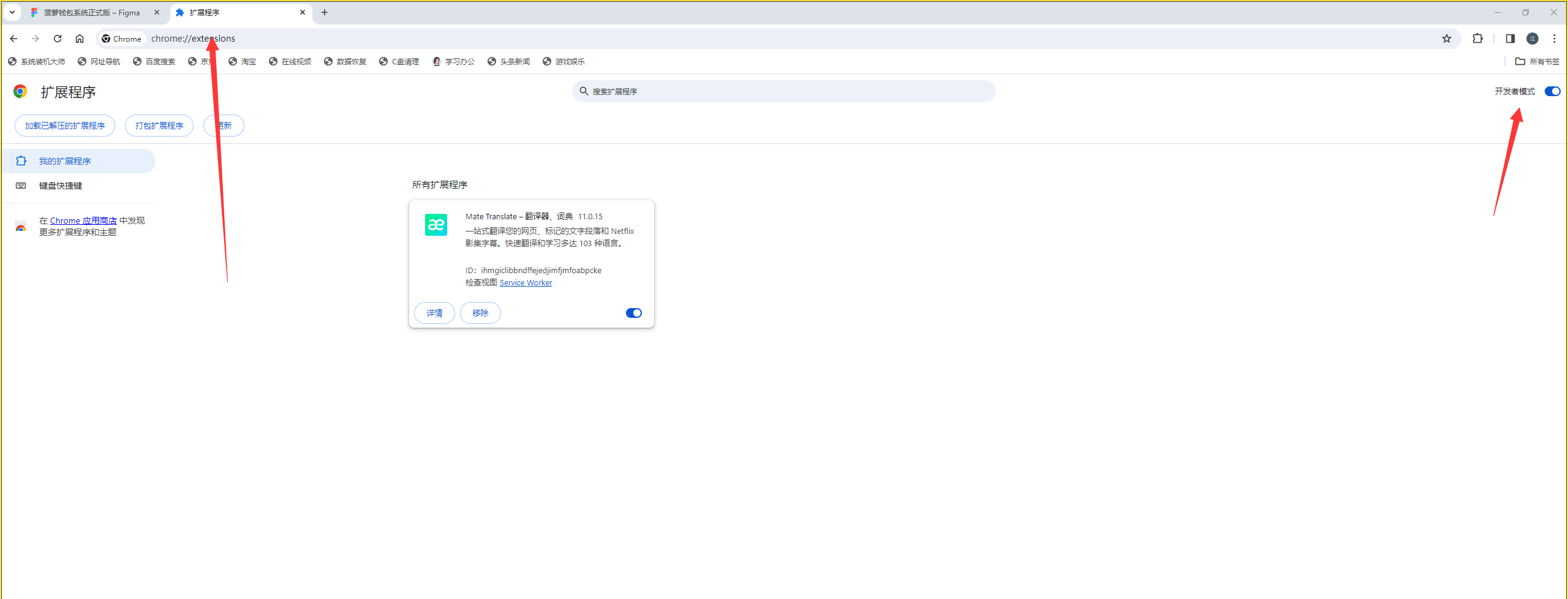Close the Figma tab

pyautogui.click(x=157, y=12)
